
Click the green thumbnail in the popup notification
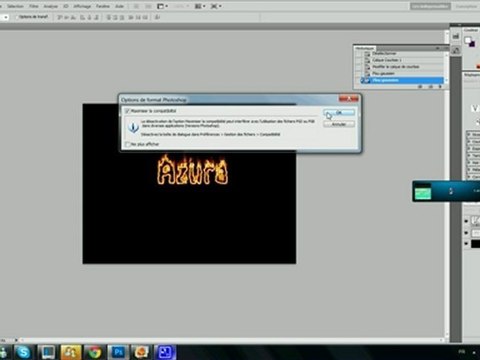click(422, 192)
